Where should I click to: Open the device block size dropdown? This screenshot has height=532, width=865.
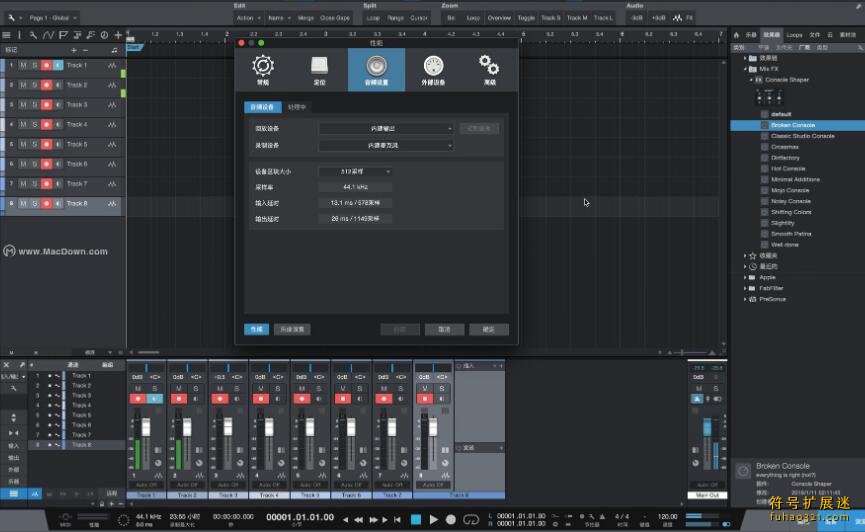point(355,172)
